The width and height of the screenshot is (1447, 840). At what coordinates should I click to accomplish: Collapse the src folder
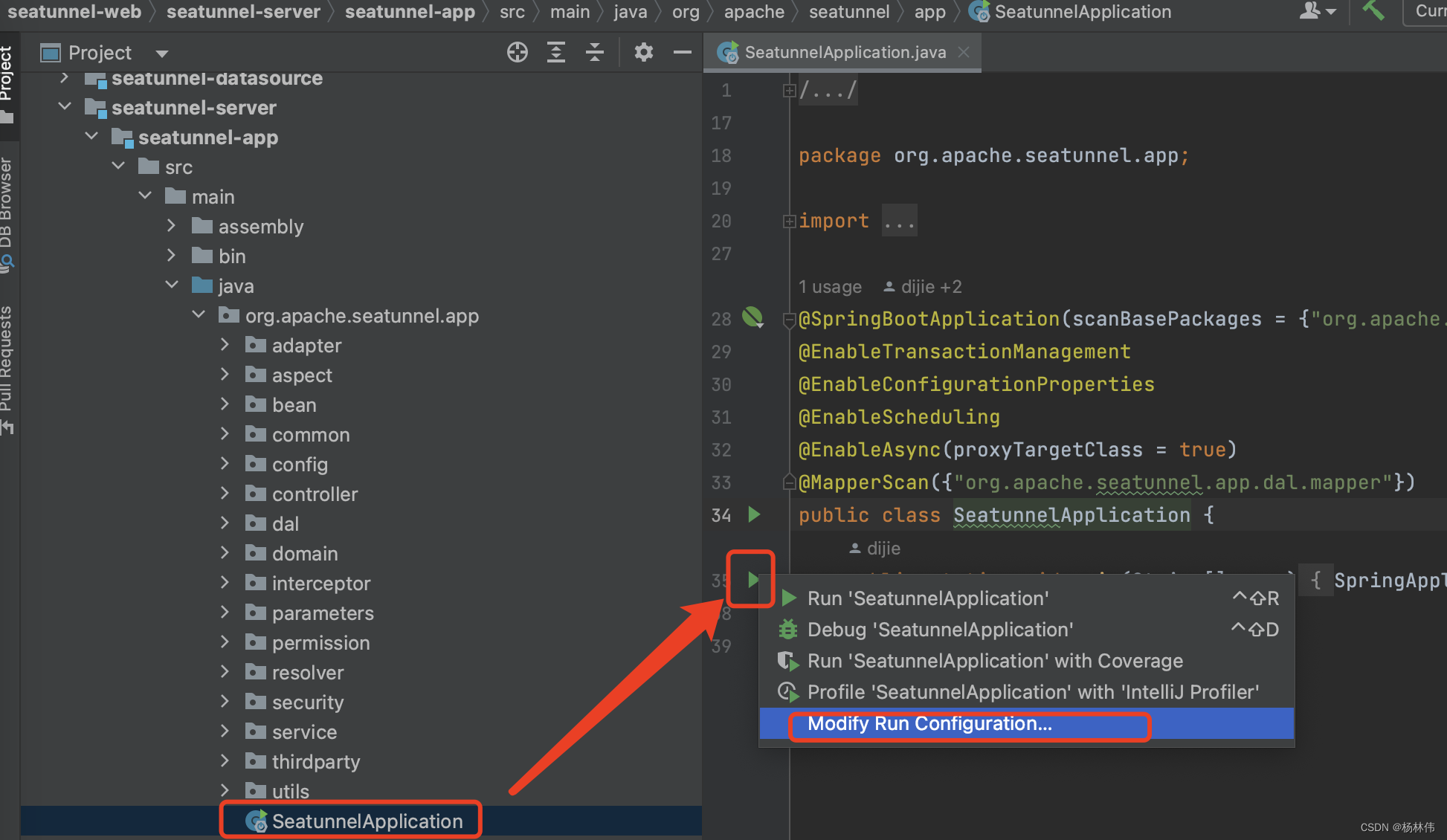point(118,167)
